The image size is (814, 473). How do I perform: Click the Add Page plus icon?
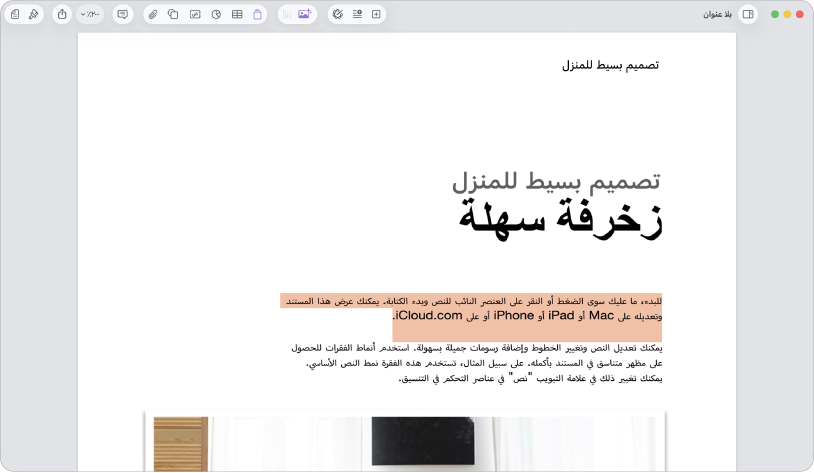point(376,15)
